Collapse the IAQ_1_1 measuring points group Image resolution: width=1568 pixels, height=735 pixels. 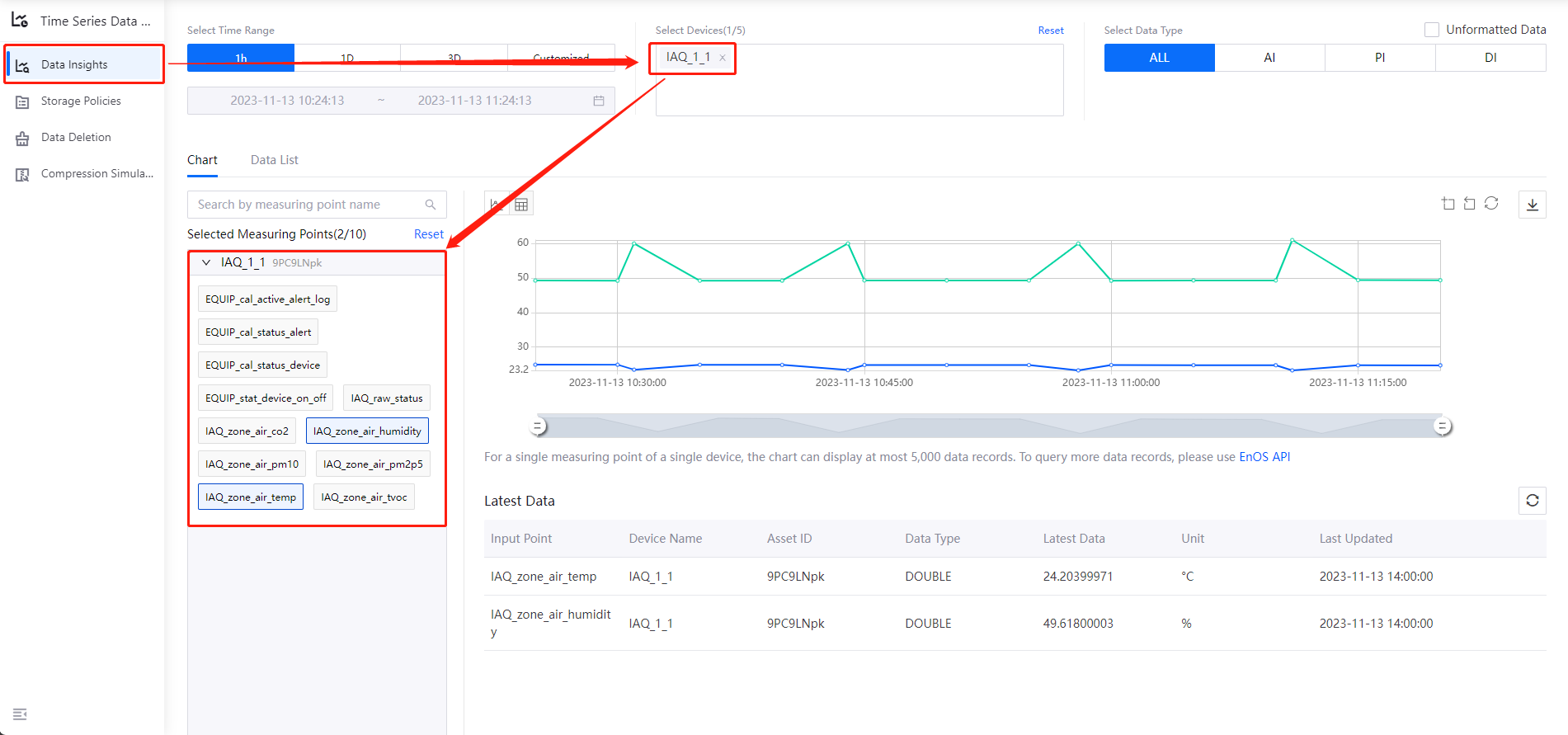point(206,262)
